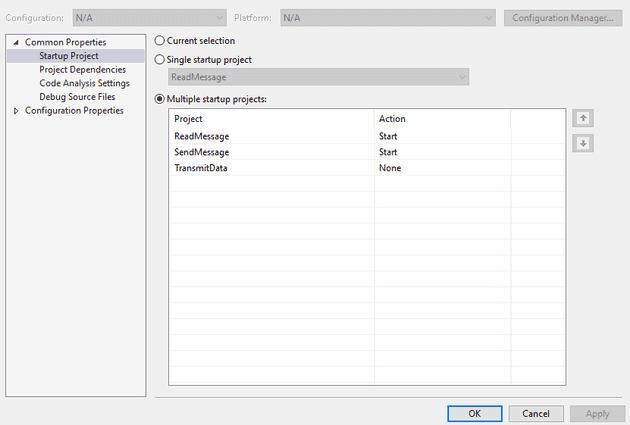630x425 pixels.
Task: Collapse the Common Properties tree node
Action: coord(16,42)
